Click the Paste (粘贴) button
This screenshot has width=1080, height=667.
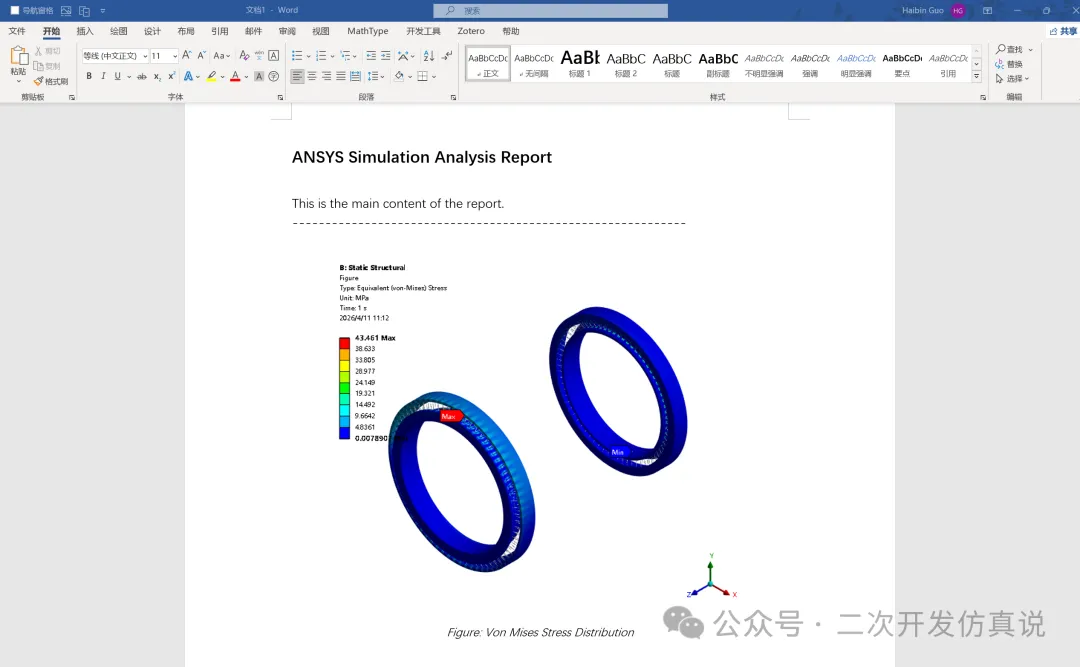(x=19, y=63)
